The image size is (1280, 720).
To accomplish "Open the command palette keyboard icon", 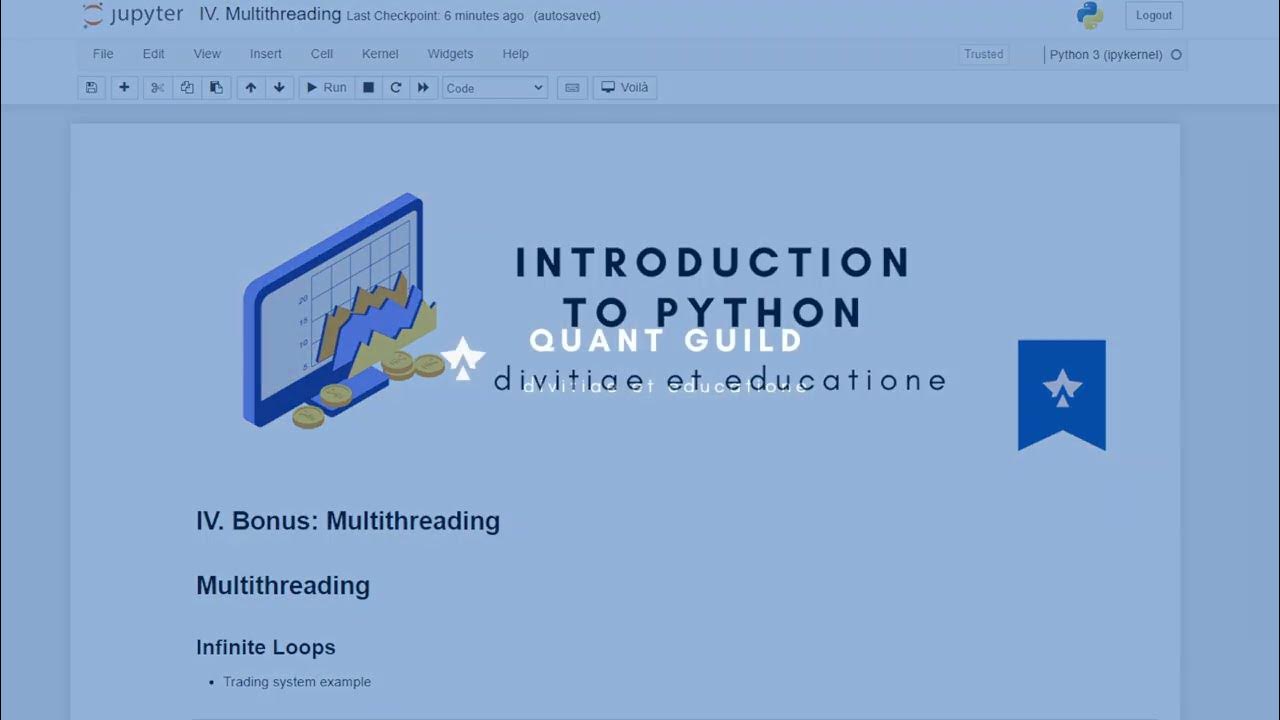I will [572, 88].
